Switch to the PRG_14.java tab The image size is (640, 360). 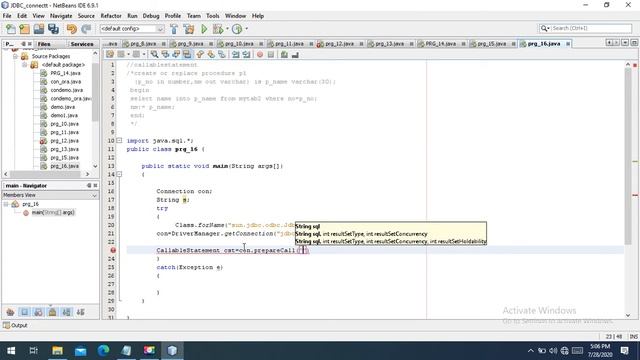pos(440,44)
